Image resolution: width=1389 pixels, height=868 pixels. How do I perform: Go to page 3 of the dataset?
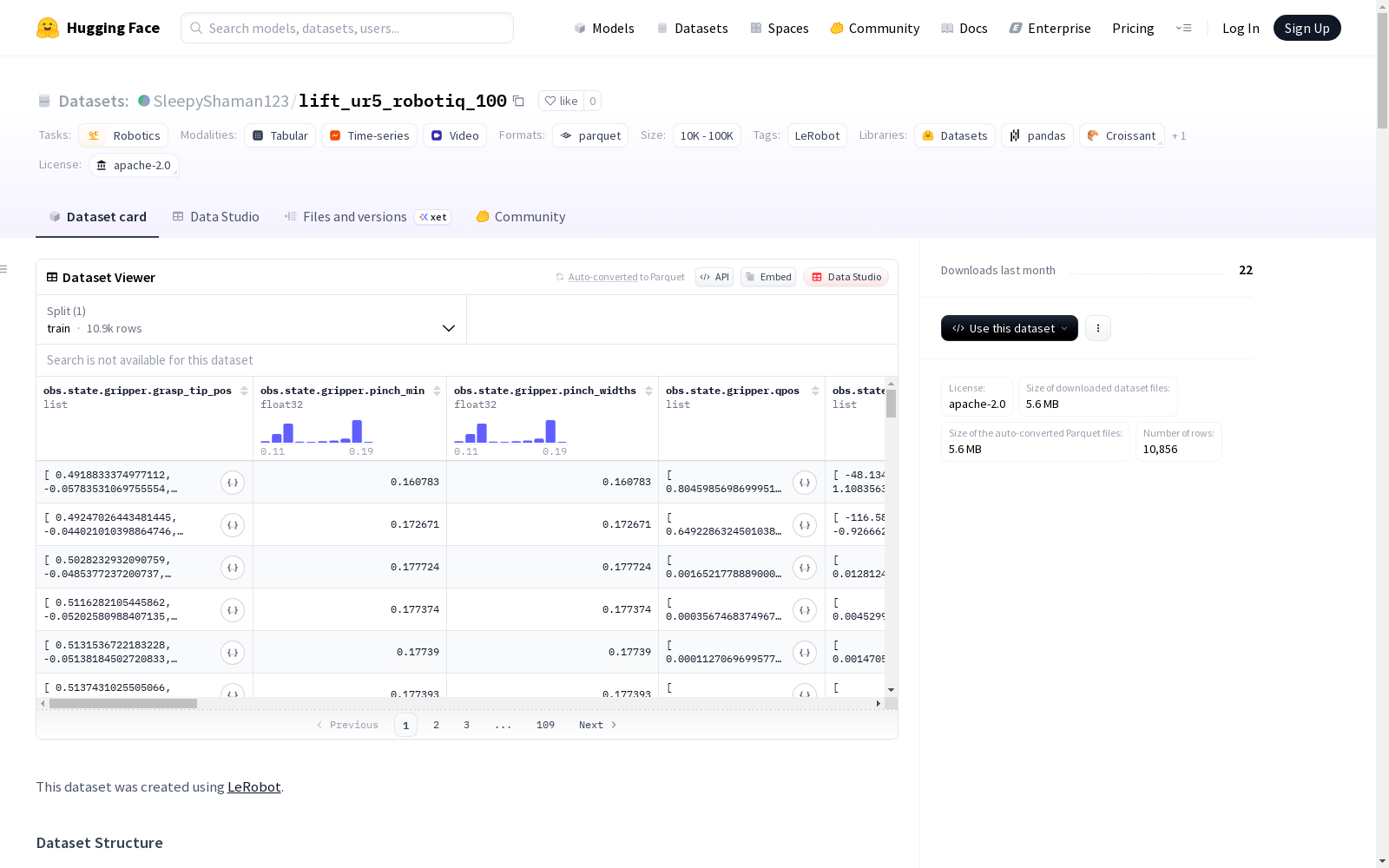[466, 725]
